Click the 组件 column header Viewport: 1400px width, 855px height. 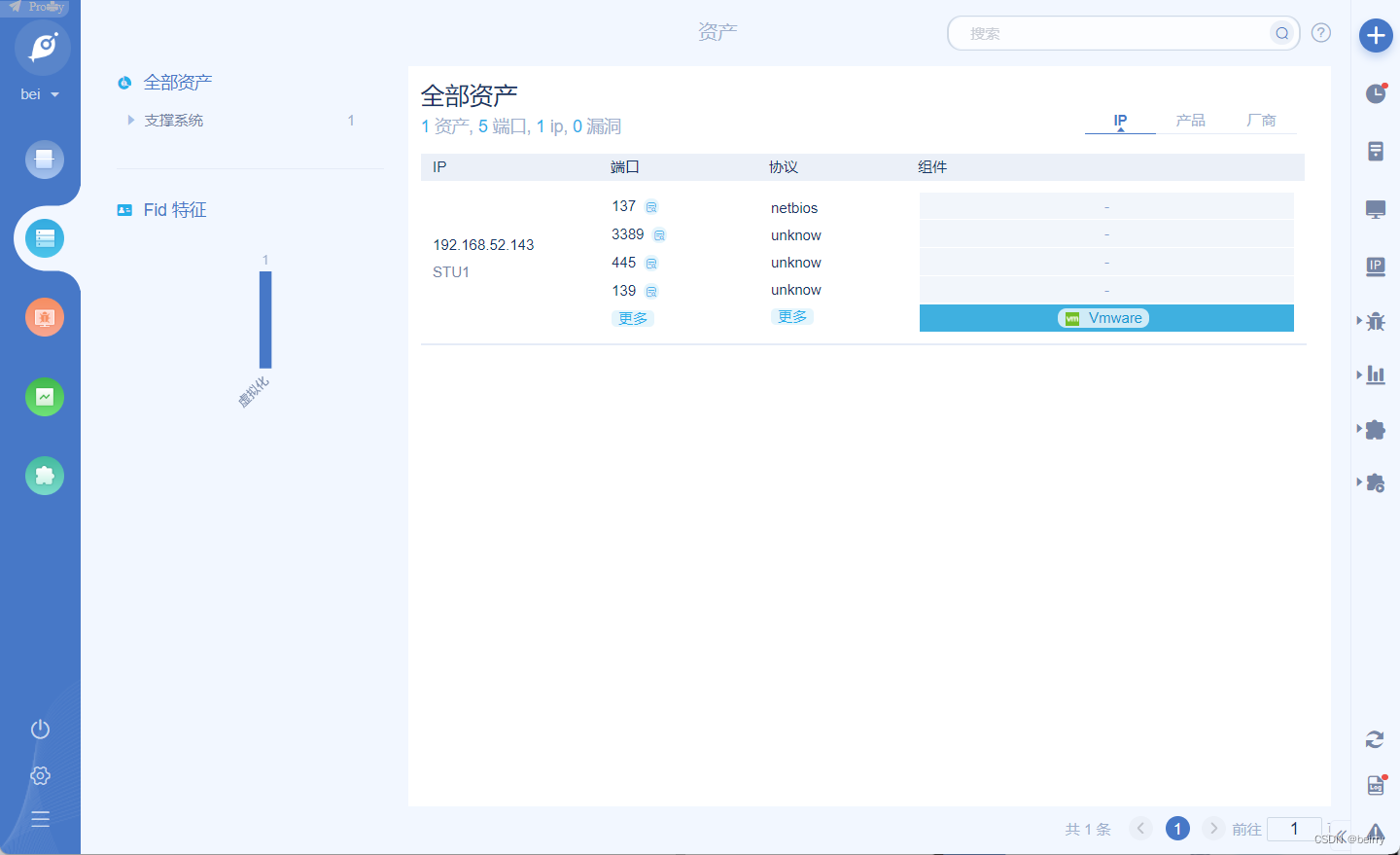932,167
